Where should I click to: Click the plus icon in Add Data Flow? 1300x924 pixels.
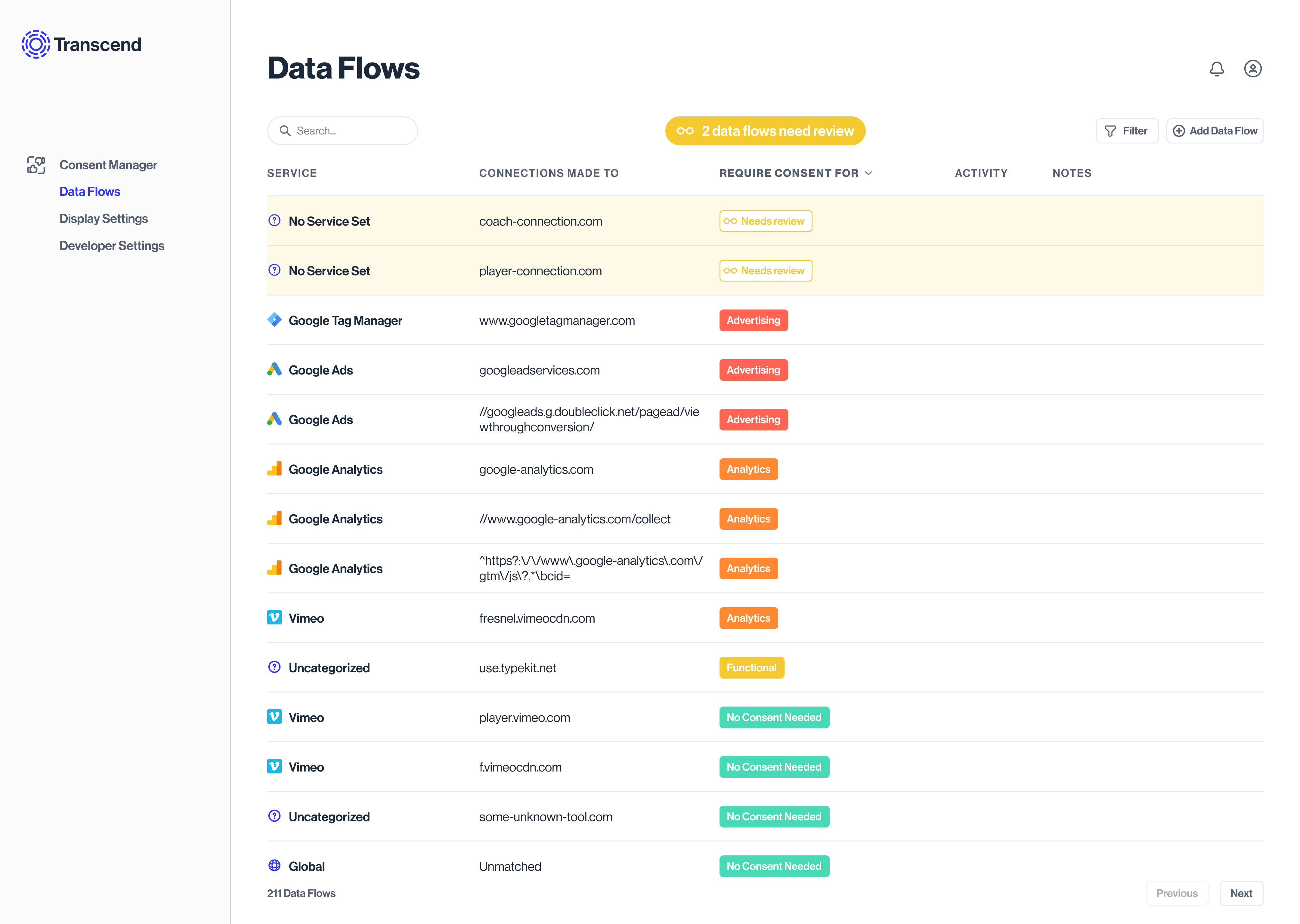click(x=1179, y=131)
